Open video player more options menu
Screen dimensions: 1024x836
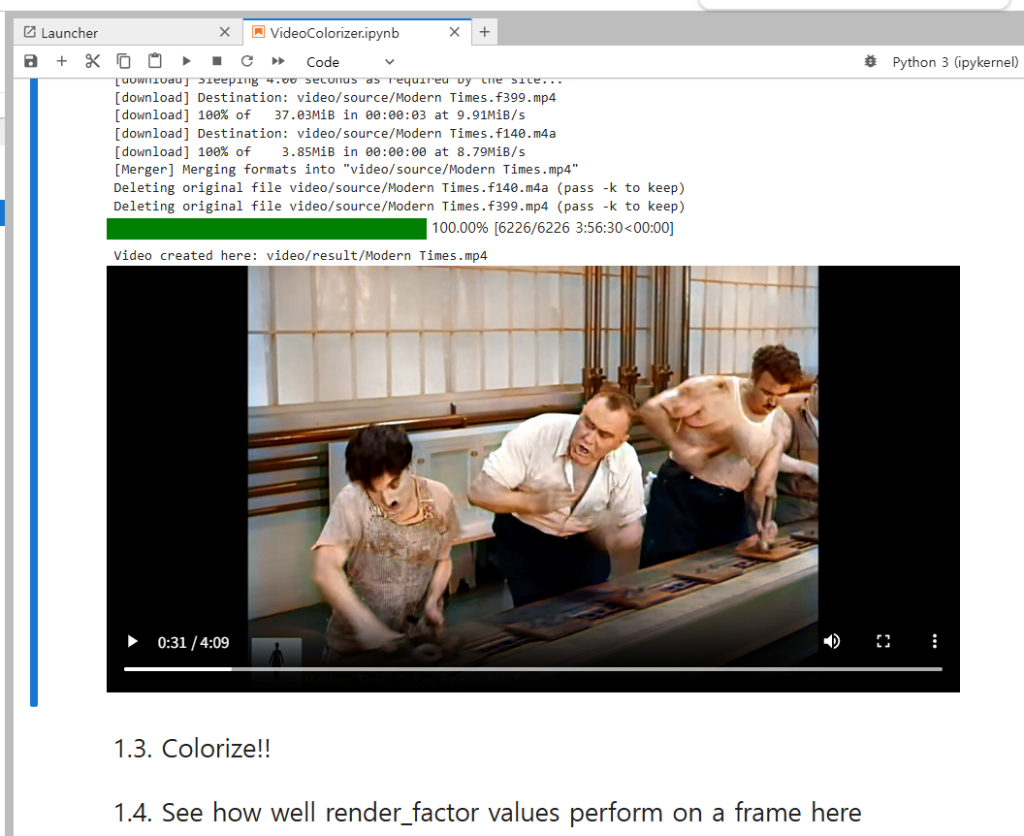coord(935,641)
